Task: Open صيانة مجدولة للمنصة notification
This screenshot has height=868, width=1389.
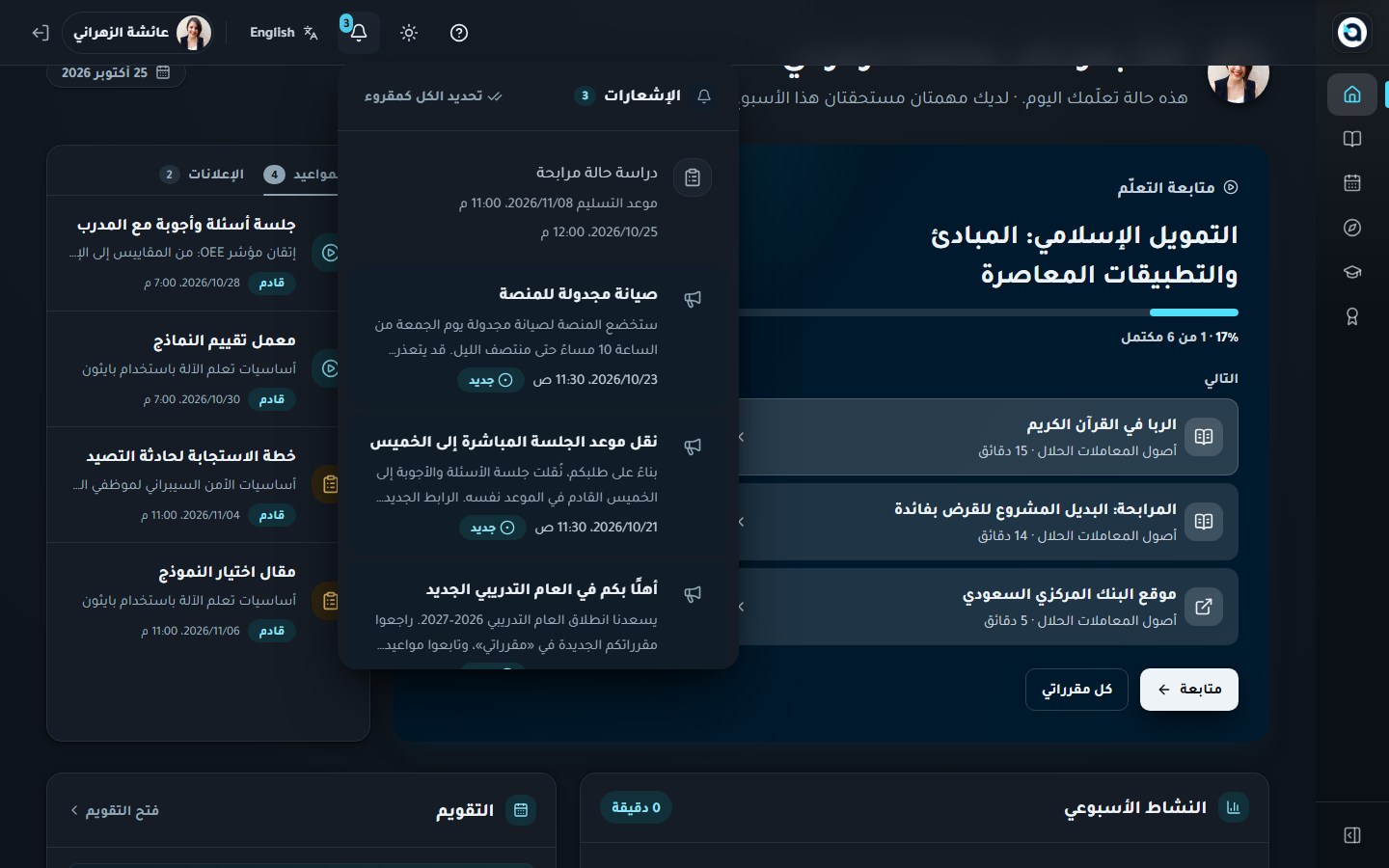Action: click(538, 337)
